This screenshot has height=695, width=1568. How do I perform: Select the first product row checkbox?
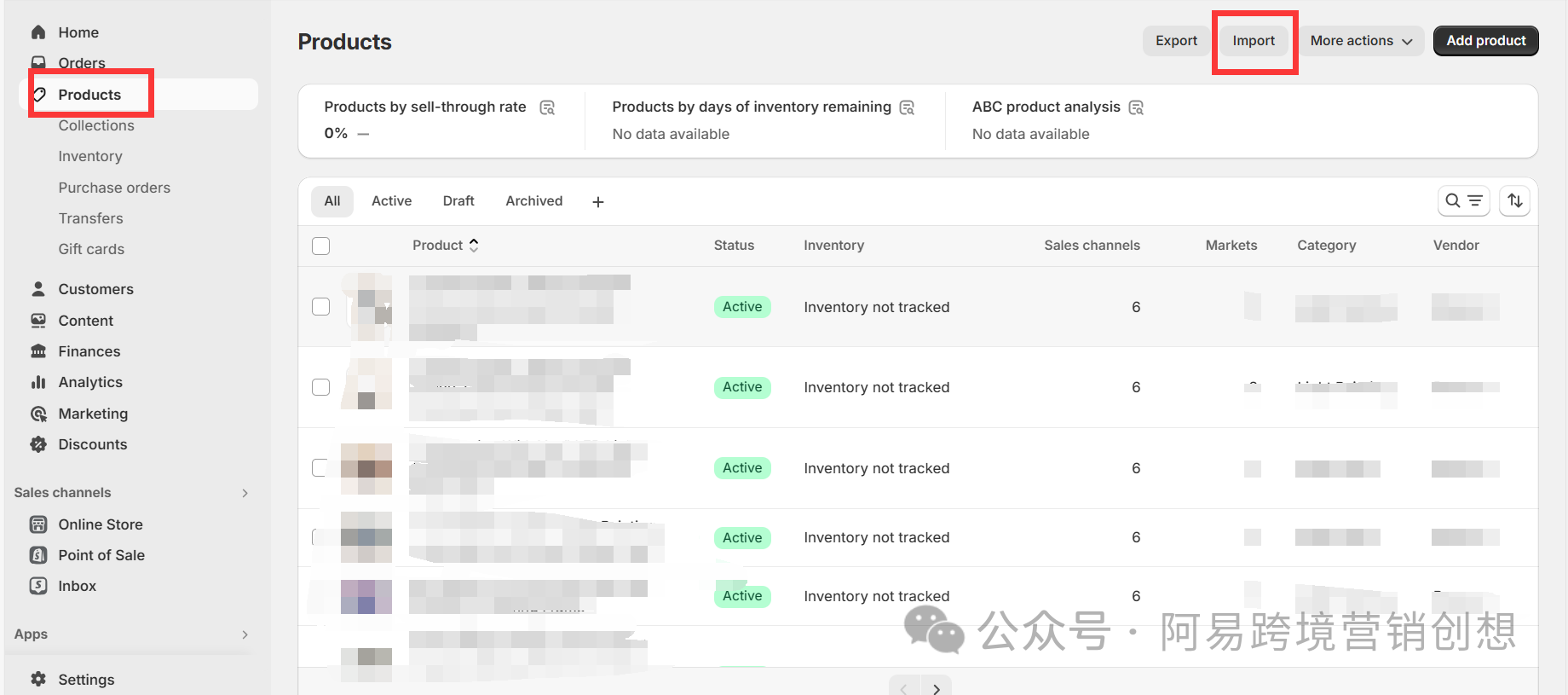click(321, 307)
